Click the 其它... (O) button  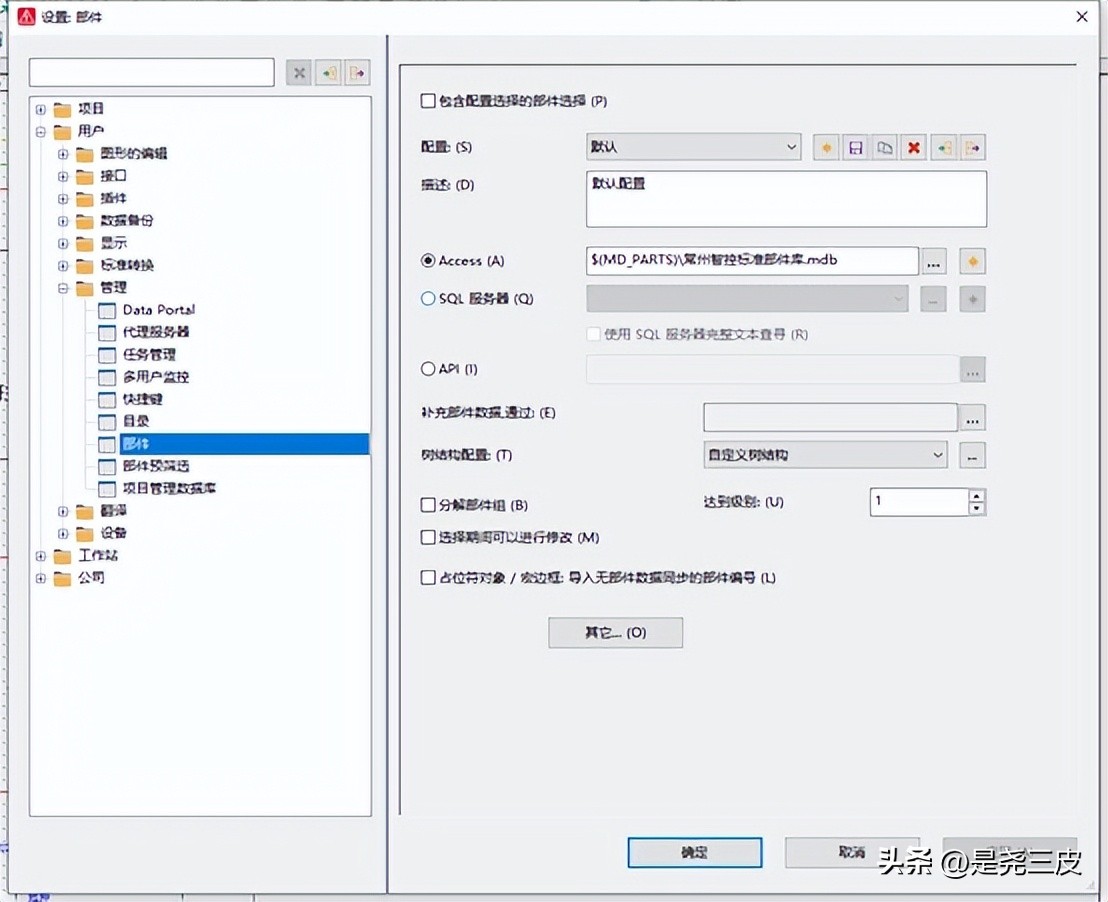coord(615,633)
